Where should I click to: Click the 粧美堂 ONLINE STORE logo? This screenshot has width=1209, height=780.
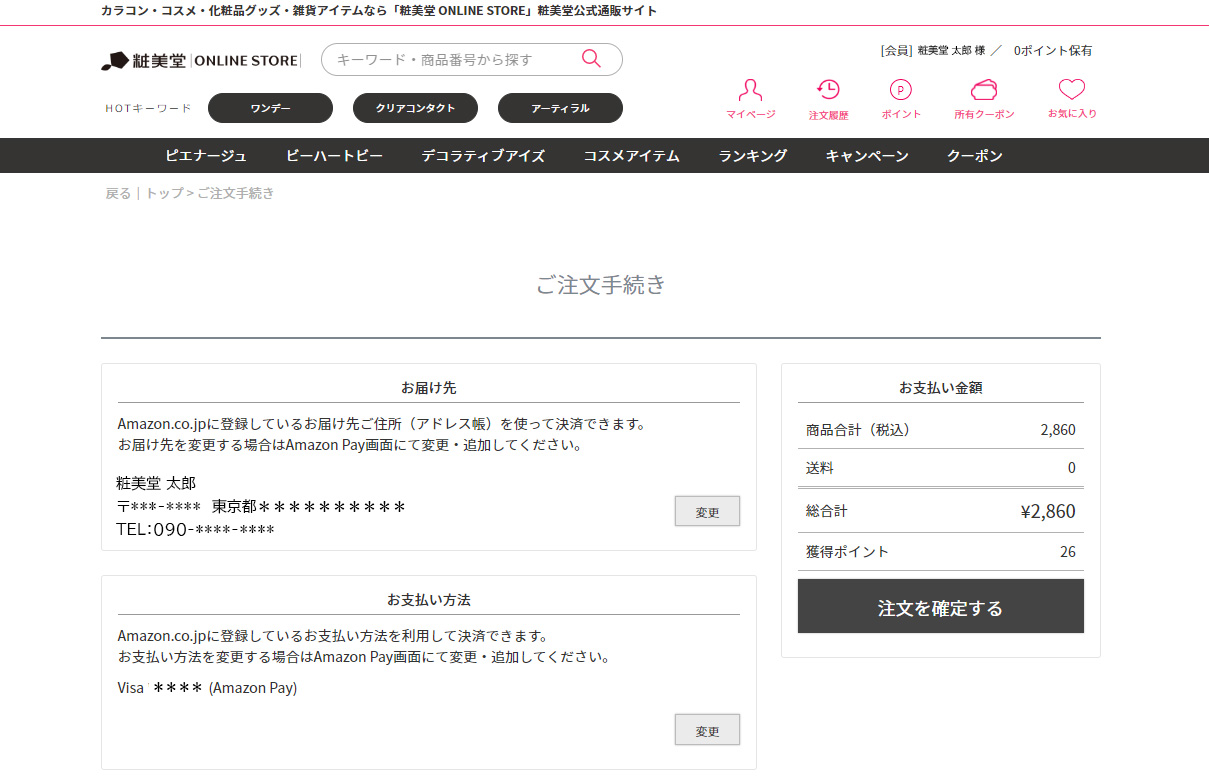click(200, 61)
